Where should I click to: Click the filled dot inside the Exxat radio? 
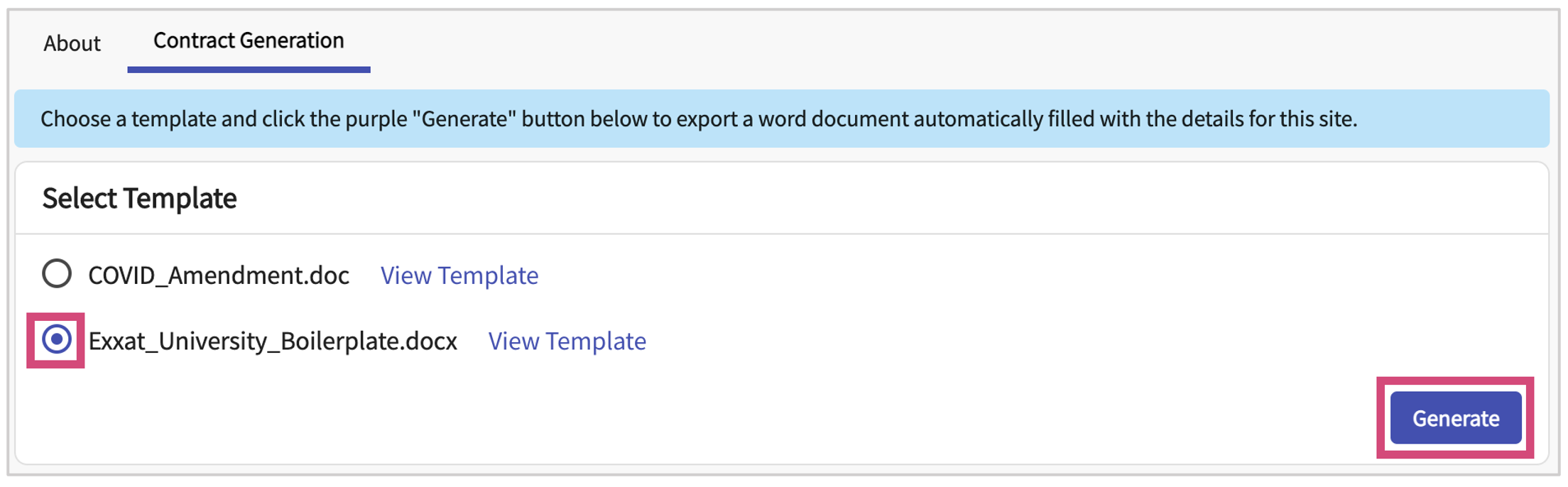57,339
